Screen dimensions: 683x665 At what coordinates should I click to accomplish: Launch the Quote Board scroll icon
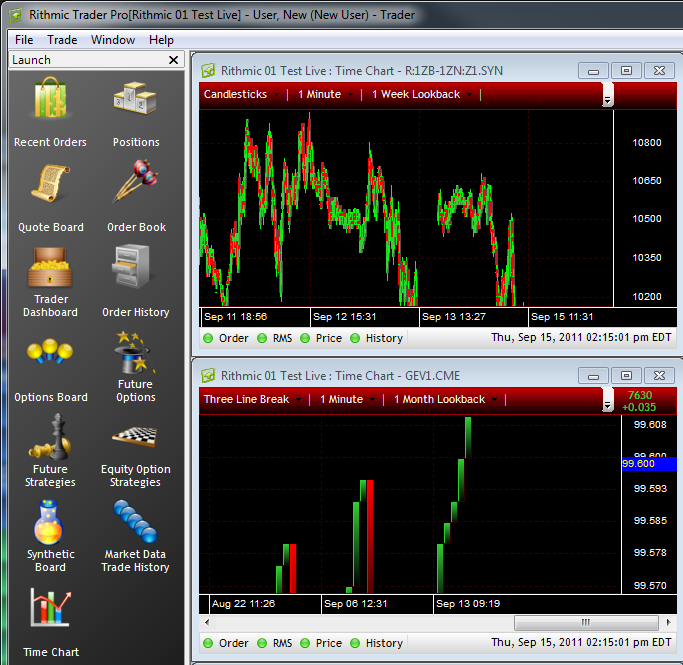51,183
